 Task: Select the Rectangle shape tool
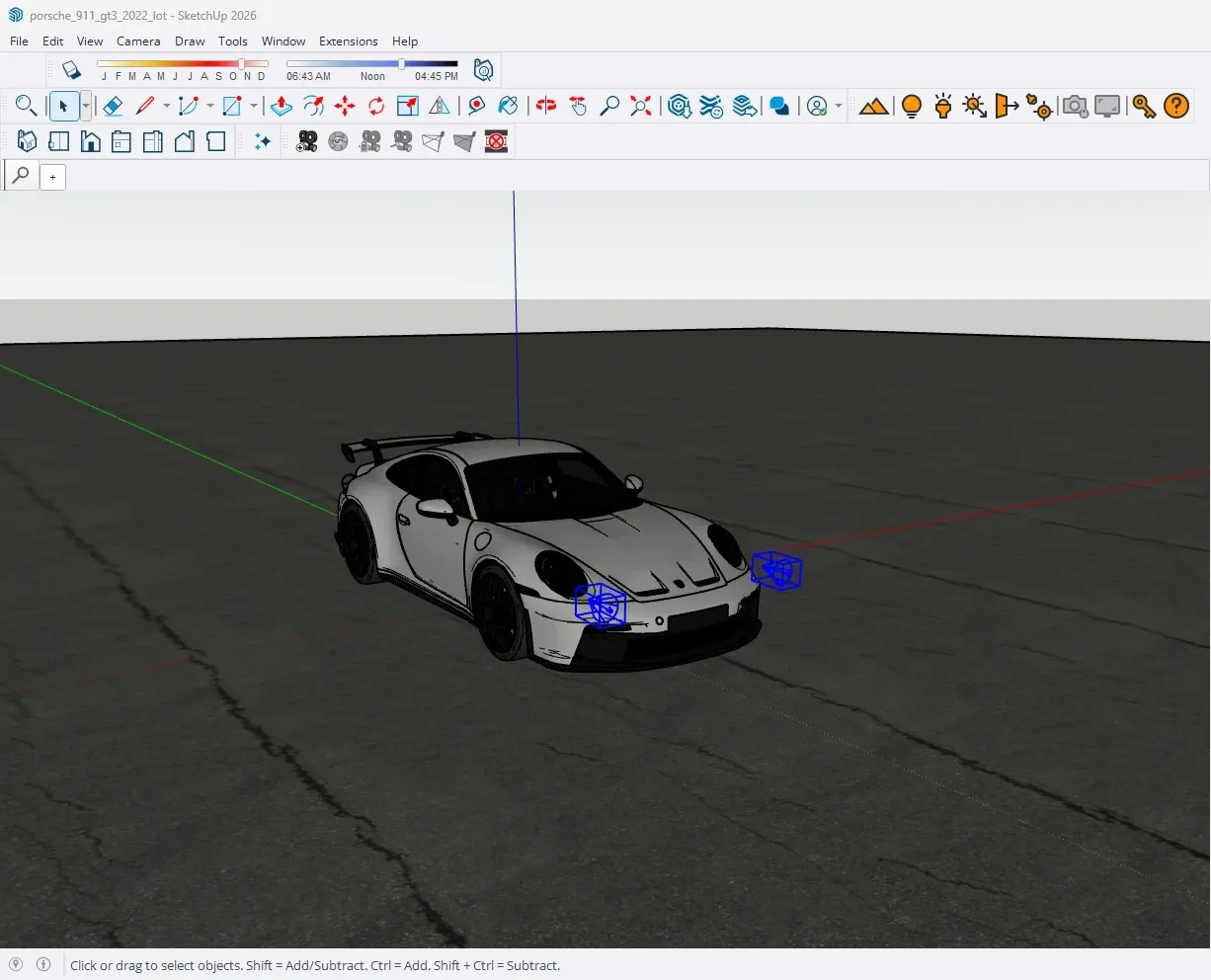[232, 106]
